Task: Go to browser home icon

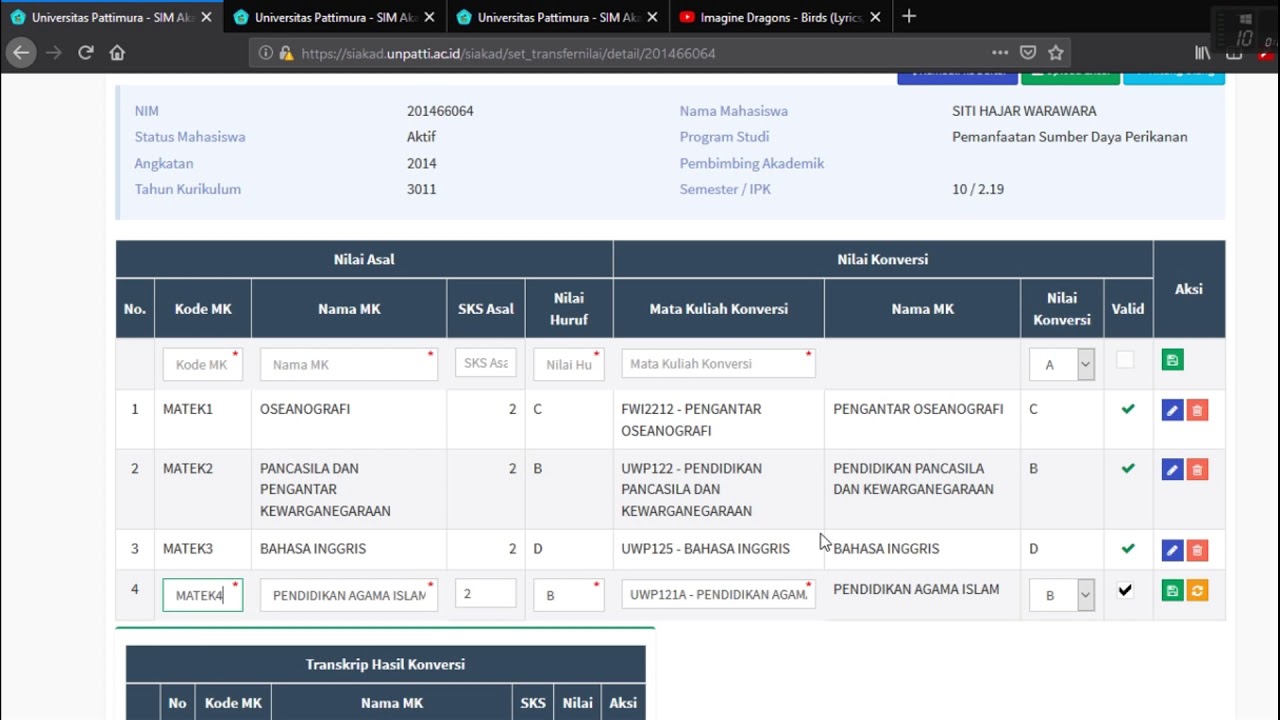Action: tap(117, 53)
